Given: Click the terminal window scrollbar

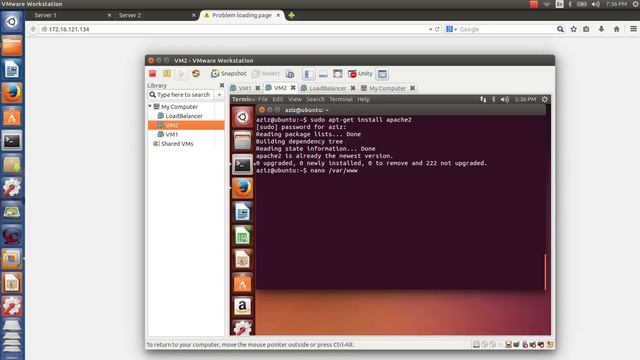Looking at the screenshot, I should [545, 272].
